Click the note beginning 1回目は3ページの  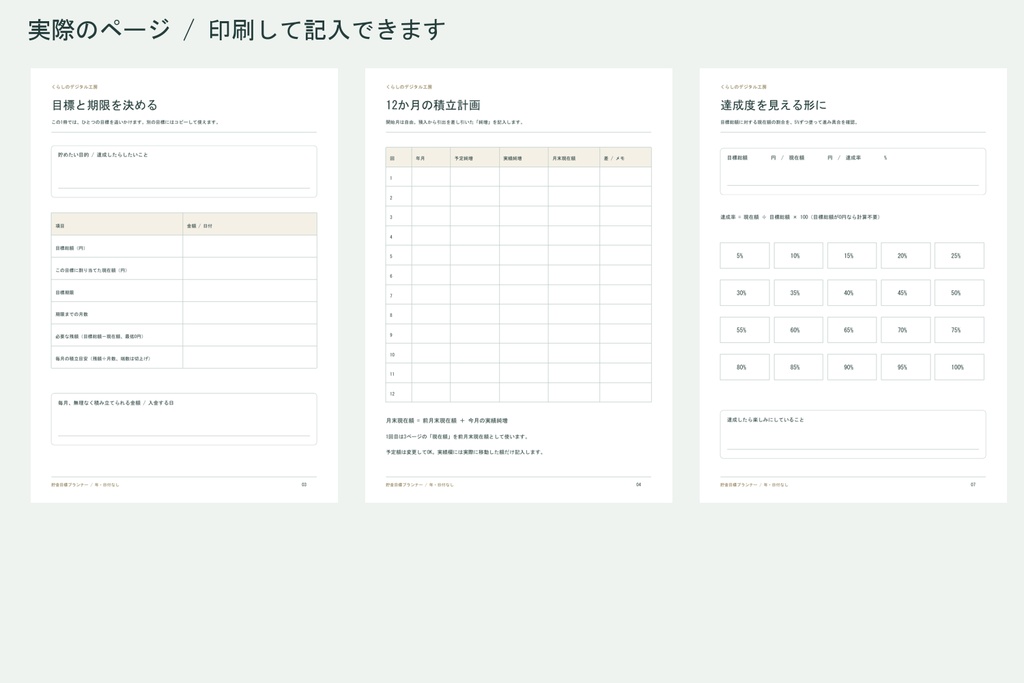point(457,436)
